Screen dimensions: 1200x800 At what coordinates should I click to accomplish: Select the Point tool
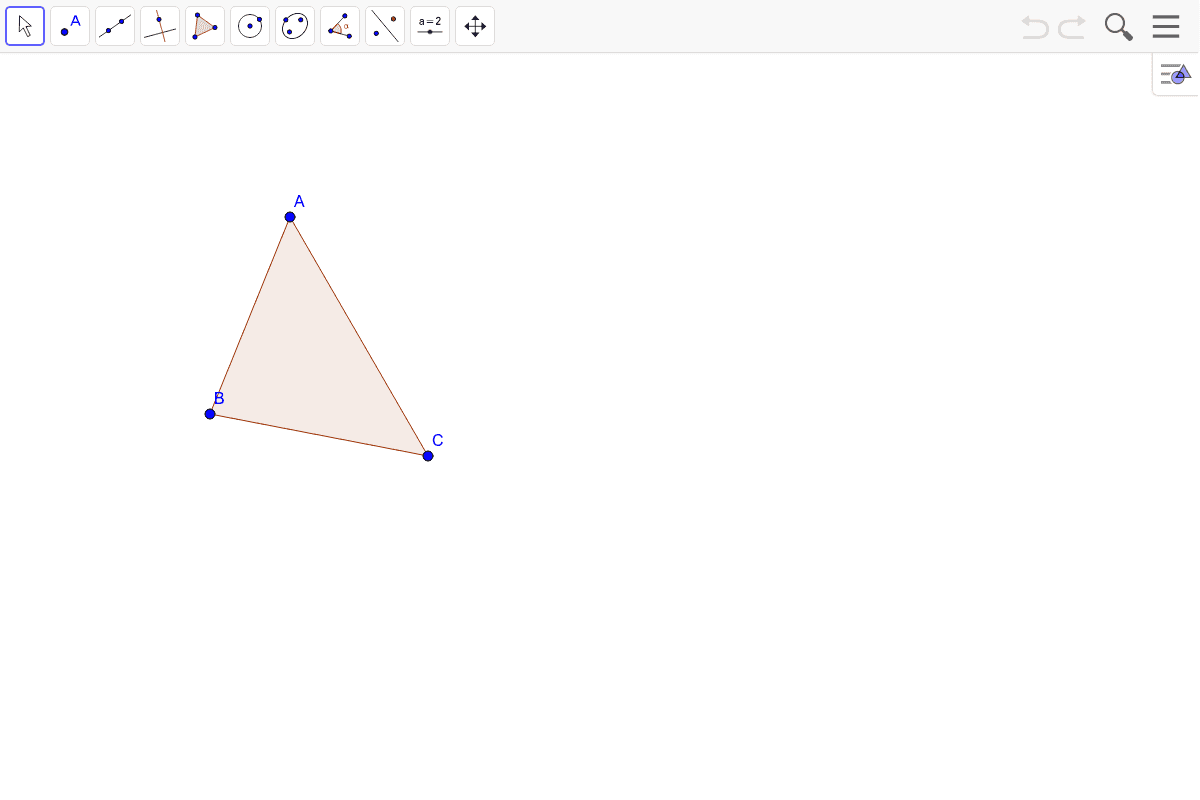click(70, 26)
